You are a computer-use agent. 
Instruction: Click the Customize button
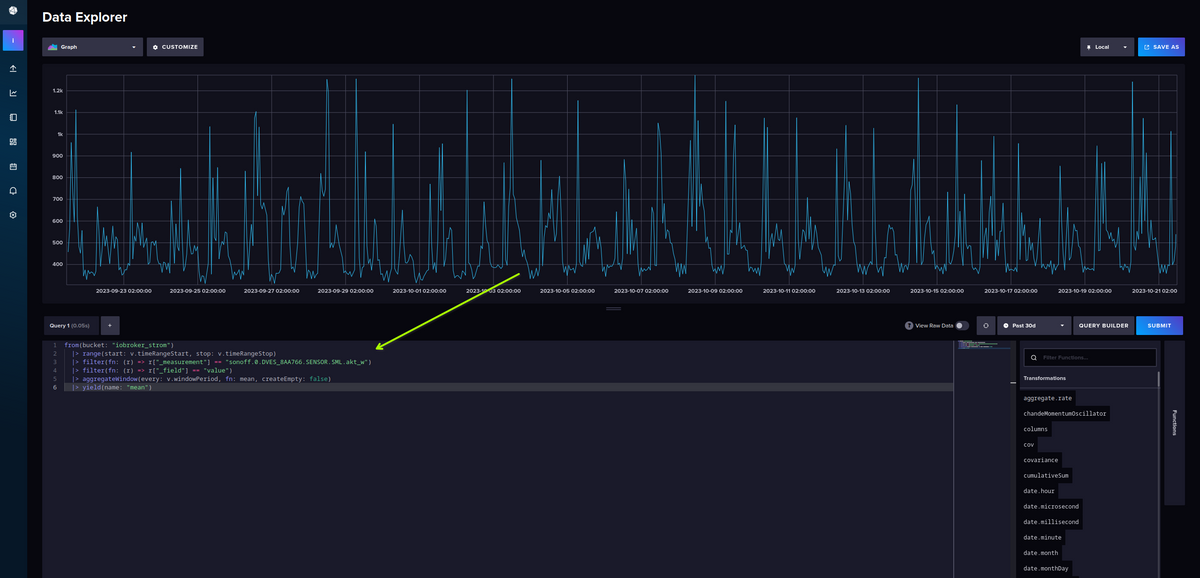(175, 46)
